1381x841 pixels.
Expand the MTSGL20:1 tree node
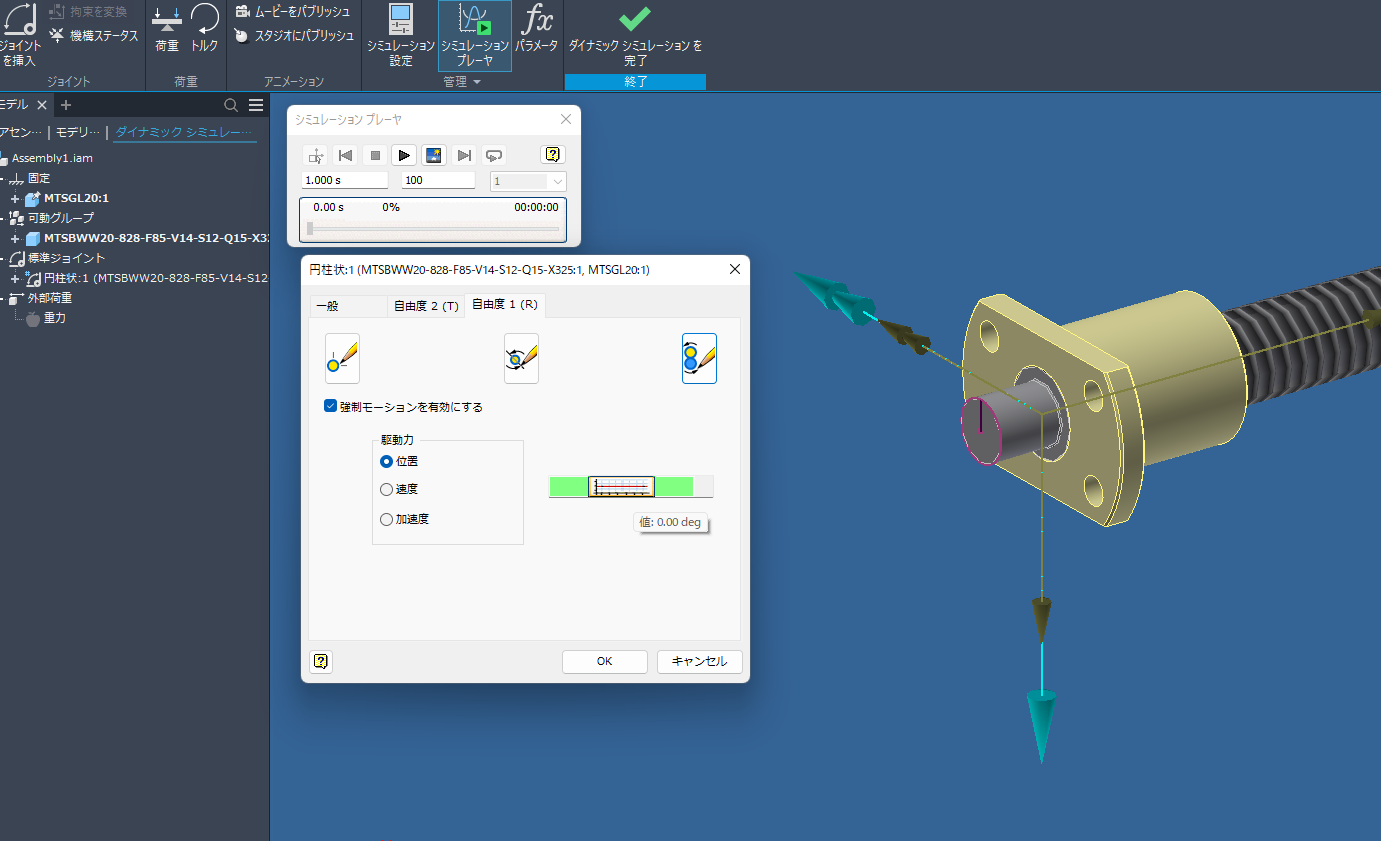15,198
